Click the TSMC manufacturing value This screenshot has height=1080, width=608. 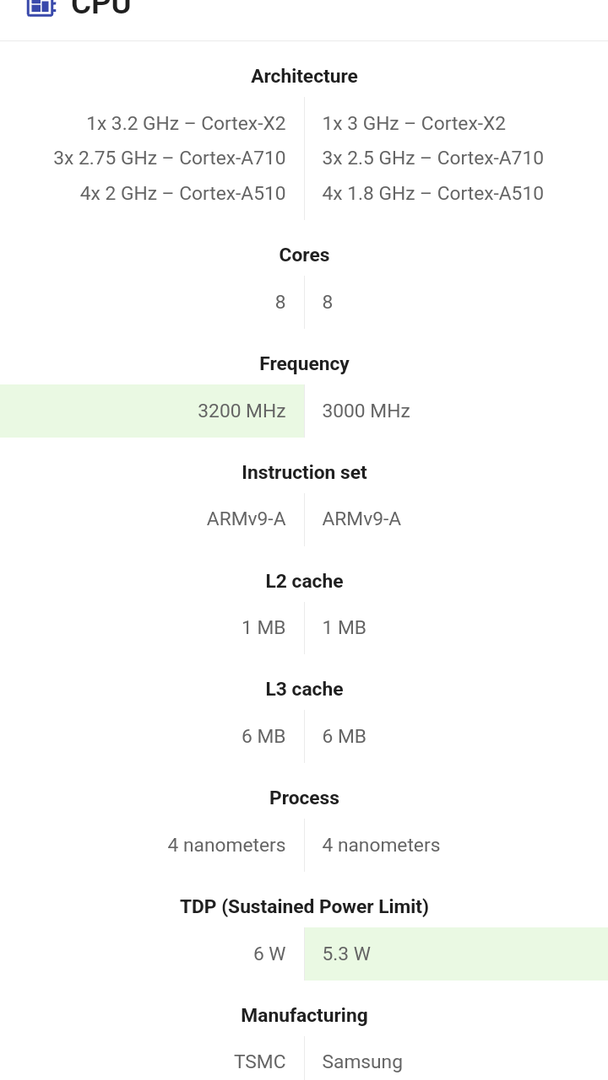pos(260,1062)
